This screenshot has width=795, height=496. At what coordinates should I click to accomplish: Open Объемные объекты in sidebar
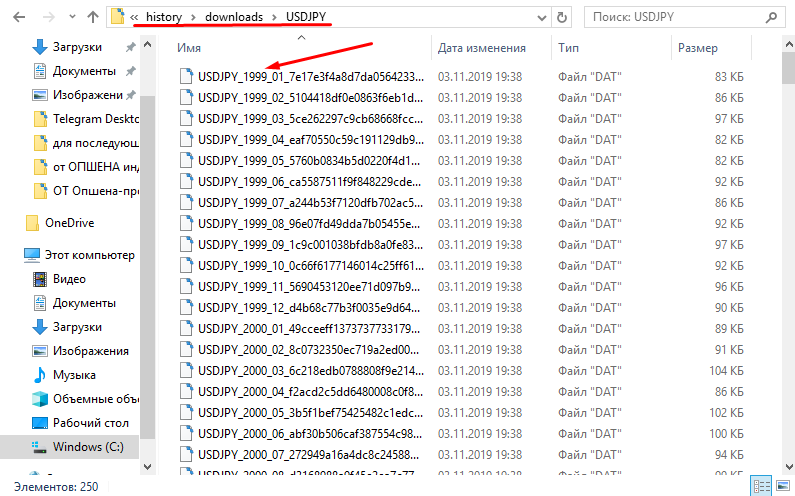(95, 399)
